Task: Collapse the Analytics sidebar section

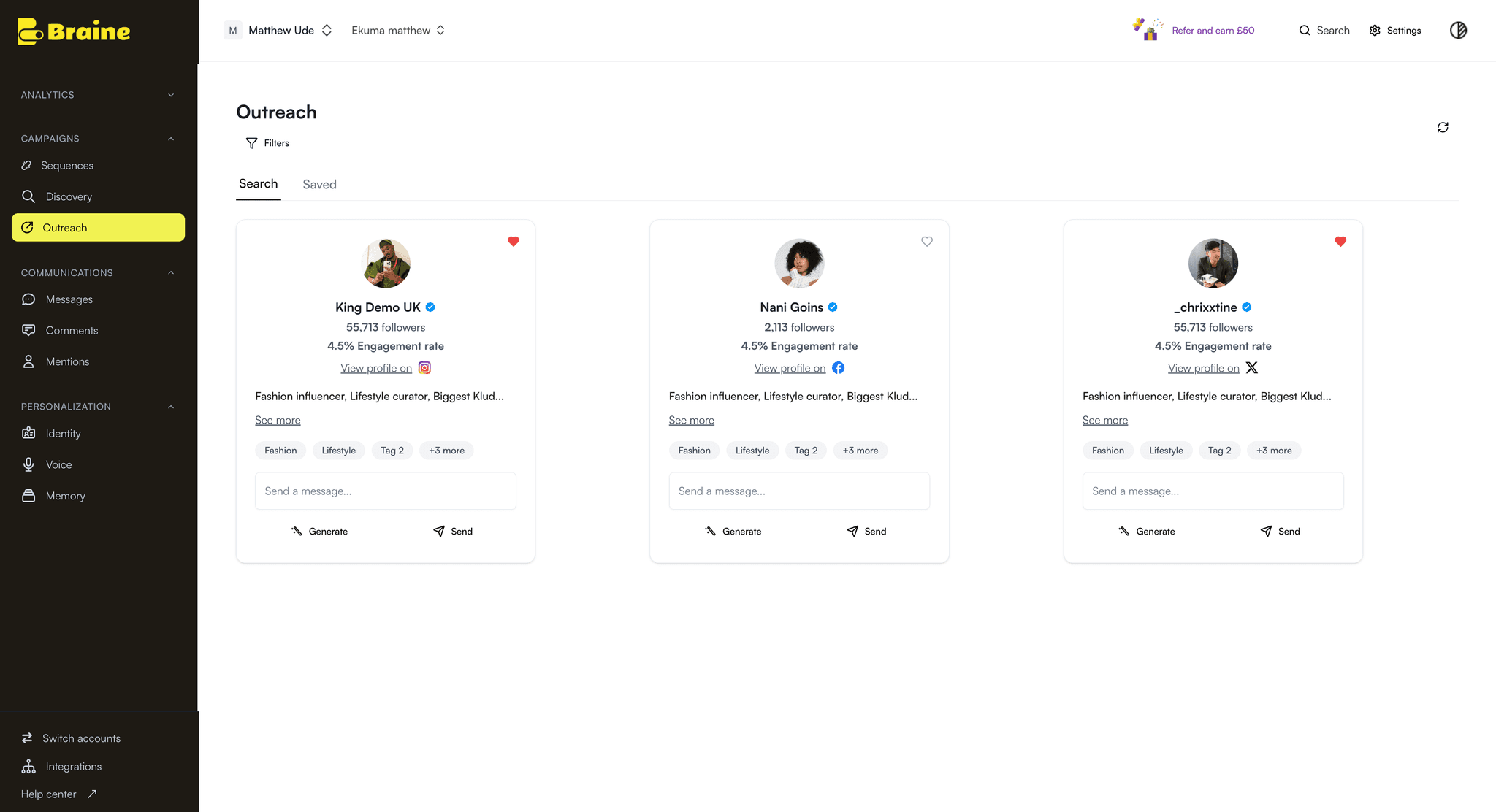Action: tap(171, 95)
